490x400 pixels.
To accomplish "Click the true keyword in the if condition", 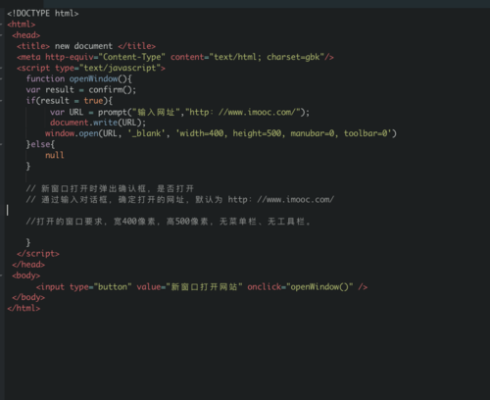I will pyautogui.click(x=93, y=101).
